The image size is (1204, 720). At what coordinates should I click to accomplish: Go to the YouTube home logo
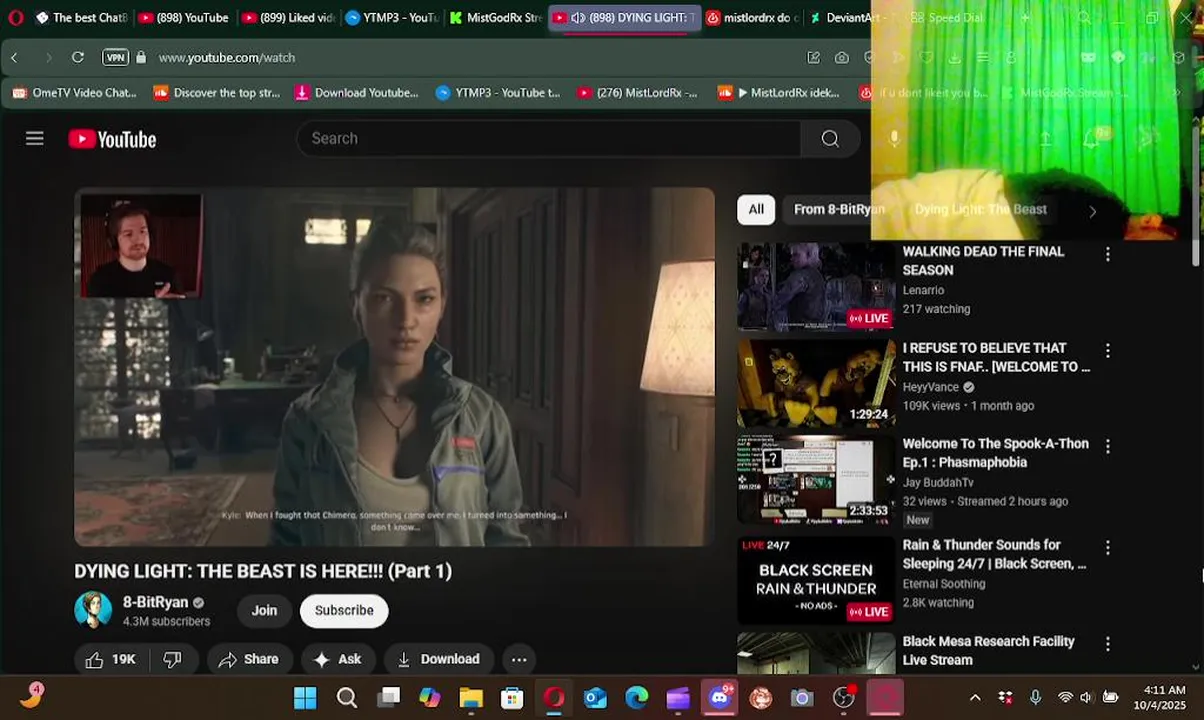(x=112, y=139)
